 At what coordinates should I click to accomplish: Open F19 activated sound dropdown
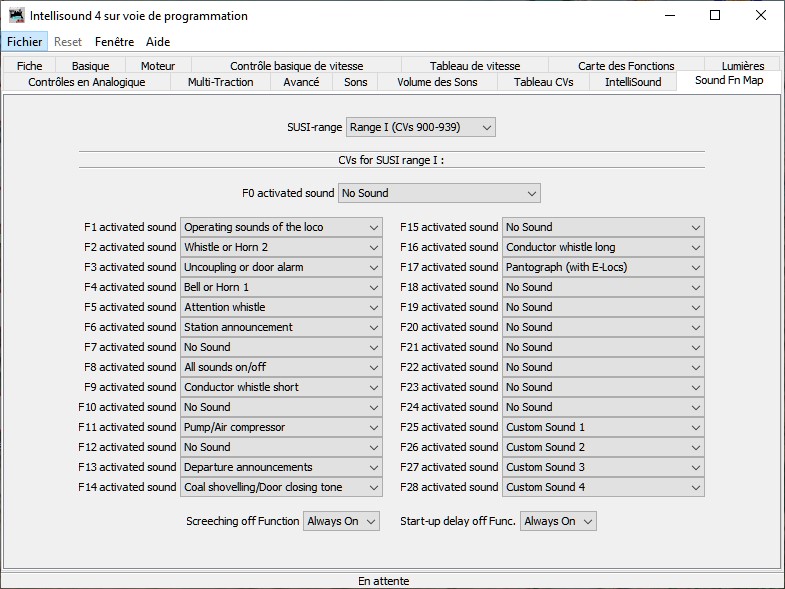(x=603, y=308)
